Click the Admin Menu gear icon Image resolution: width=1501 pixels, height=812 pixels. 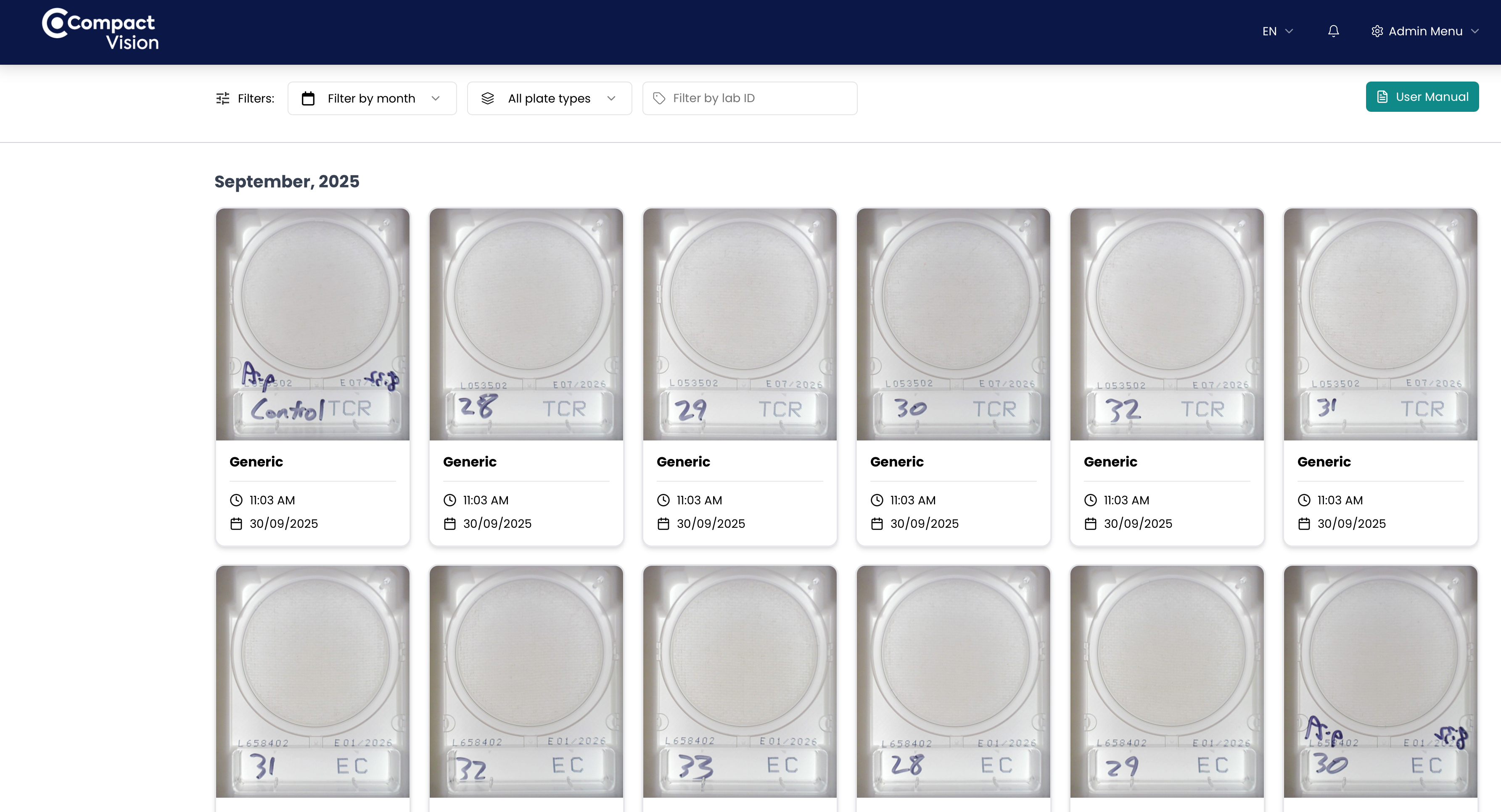[1377, 32]
